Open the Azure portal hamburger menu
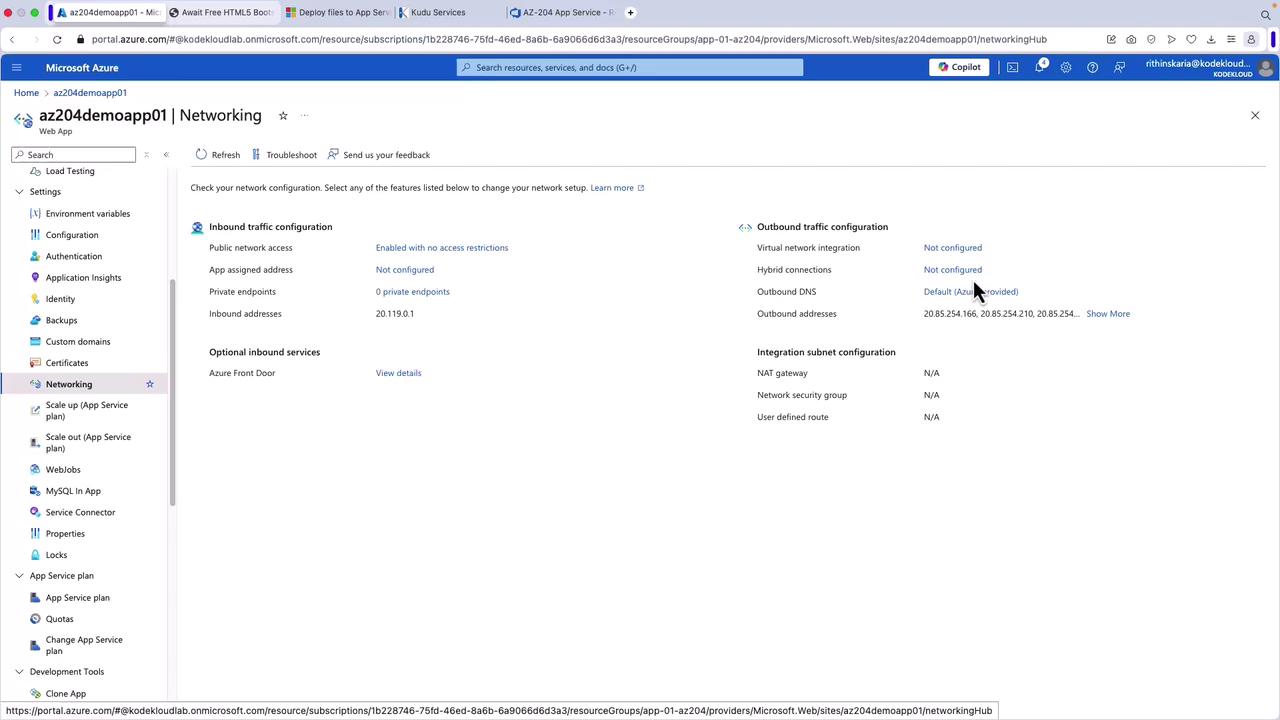1280x720 pixels. [x=16, y=67]
